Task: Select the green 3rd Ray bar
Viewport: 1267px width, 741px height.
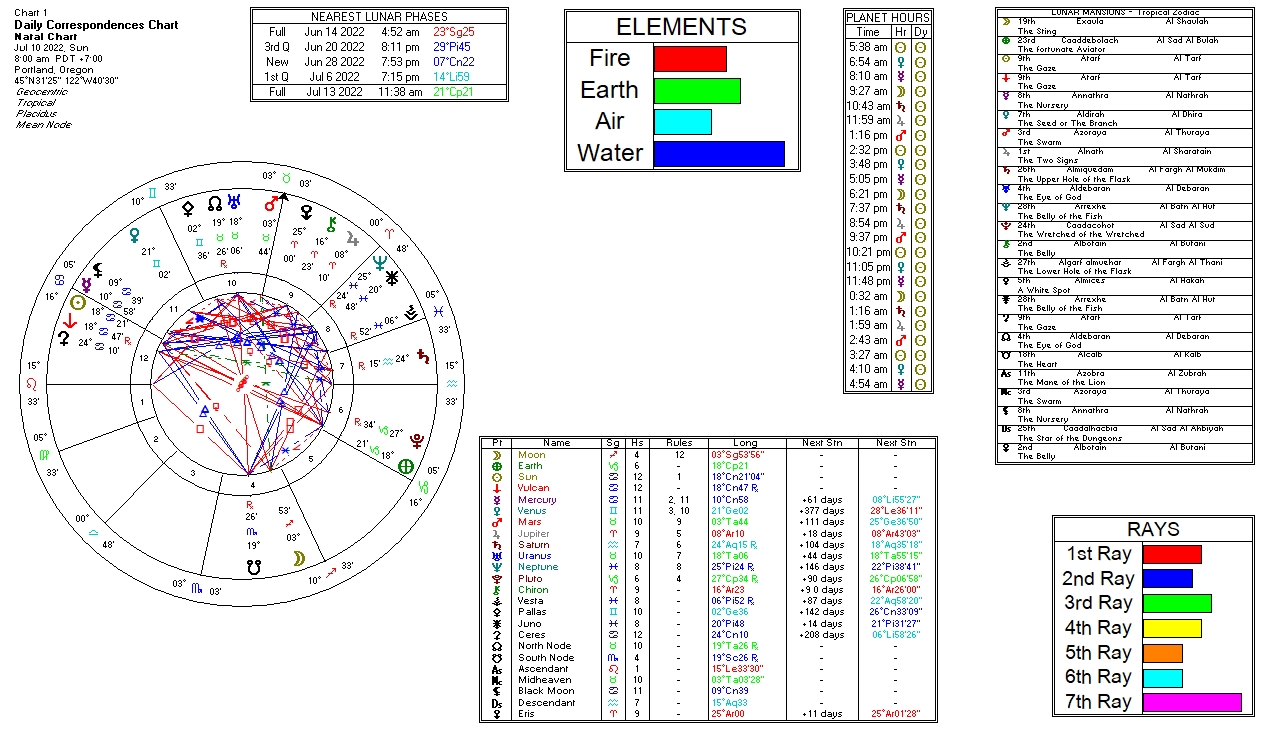Action: pyautogui.click(x=1177, y=603)
